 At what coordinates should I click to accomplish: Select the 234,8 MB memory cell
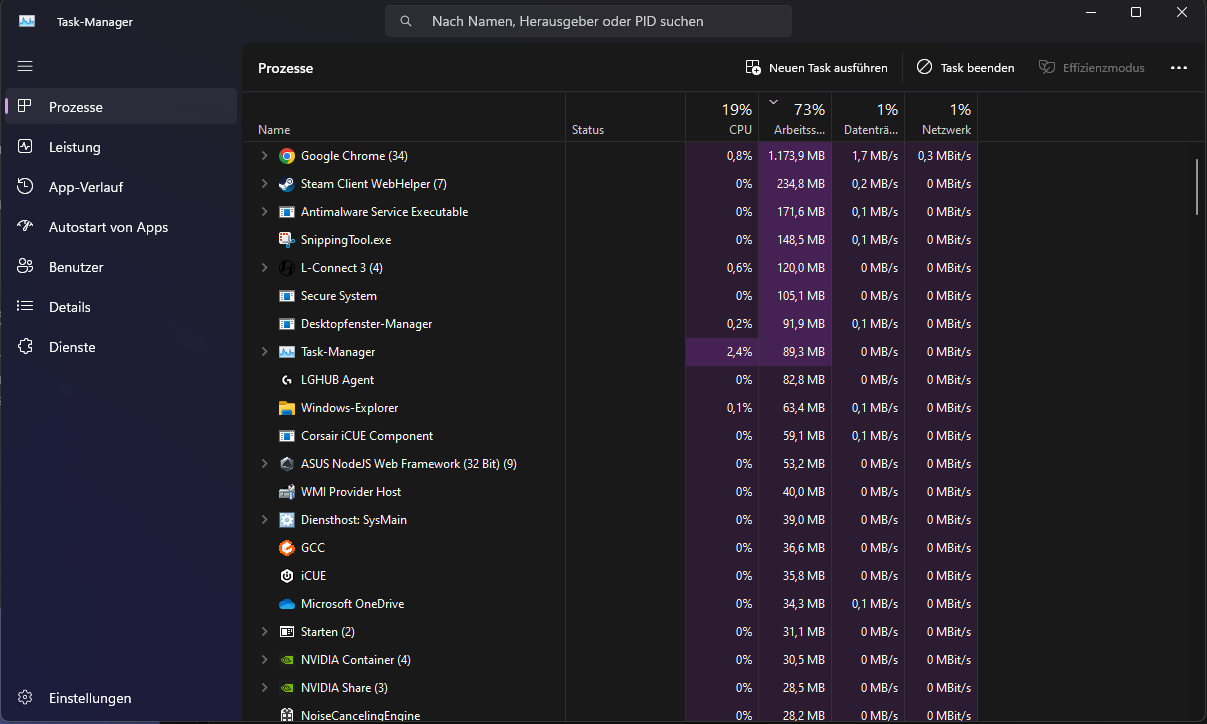[x=795, y=184]
